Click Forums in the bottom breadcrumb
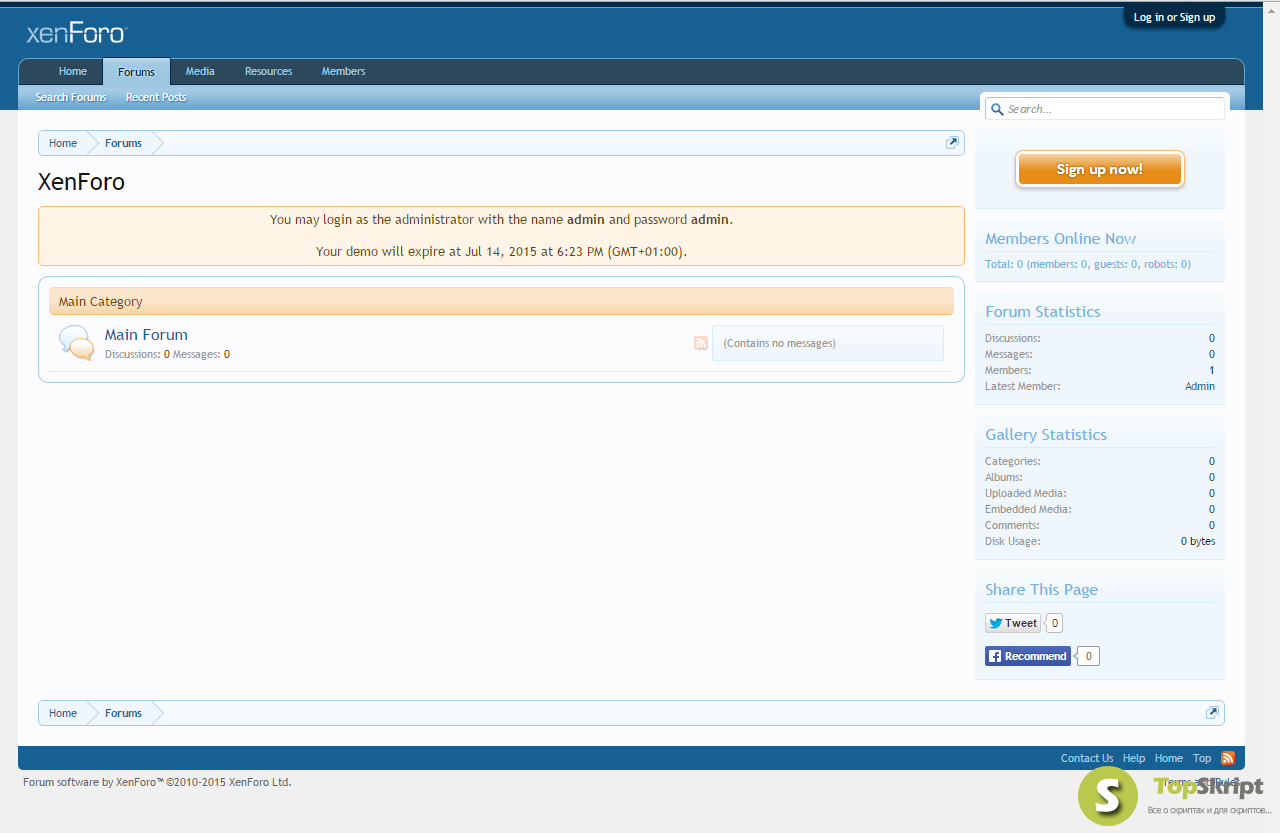The image size is (1280, 833). pyautogui.click(x=123, y=713)
